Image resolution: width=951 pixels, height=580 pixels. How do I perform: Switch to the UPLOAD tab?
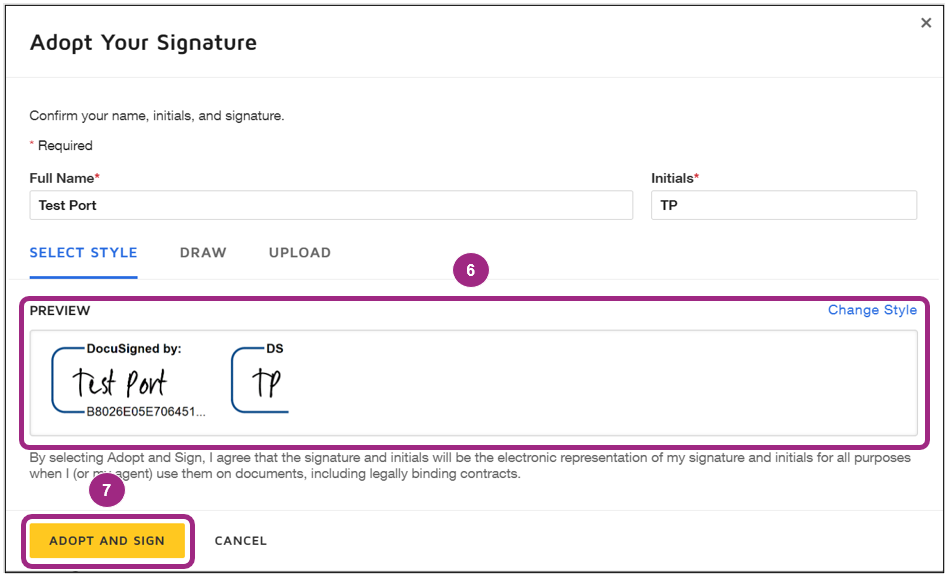pos(299,253)
